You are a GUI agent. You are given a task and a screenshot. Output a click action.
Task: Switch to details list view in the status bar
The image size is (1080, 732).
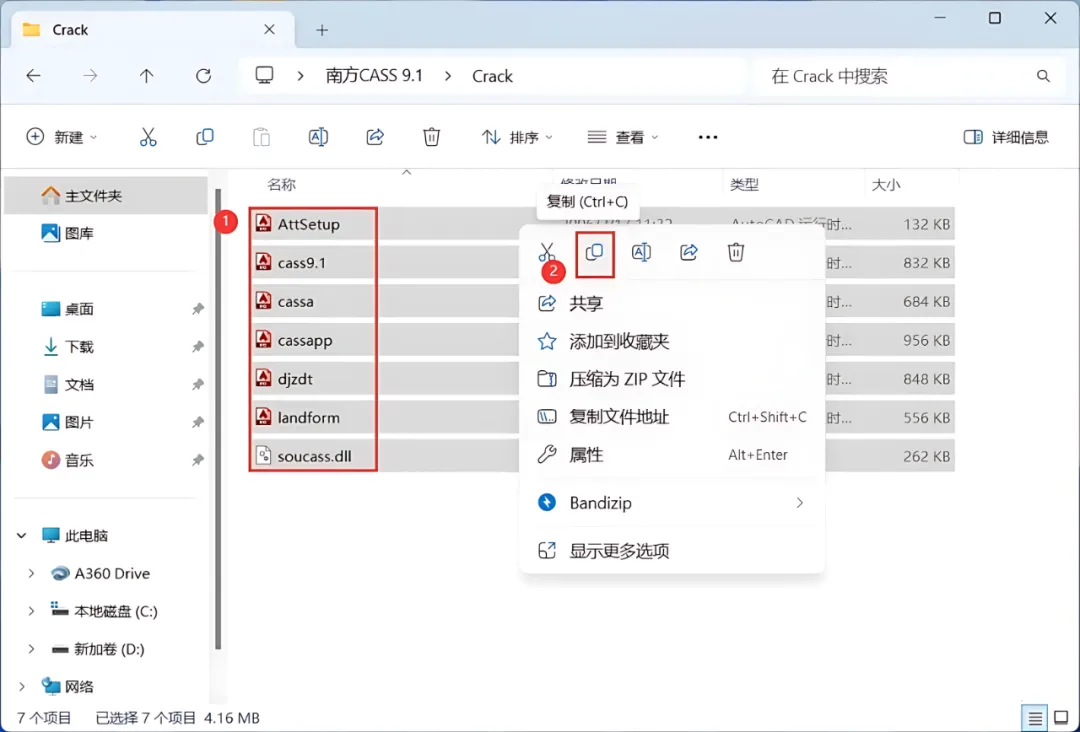1035,719
